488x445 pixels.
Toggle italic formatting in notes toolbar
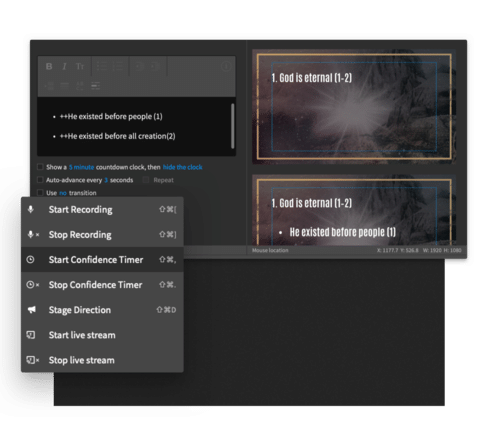click(64, 66)
